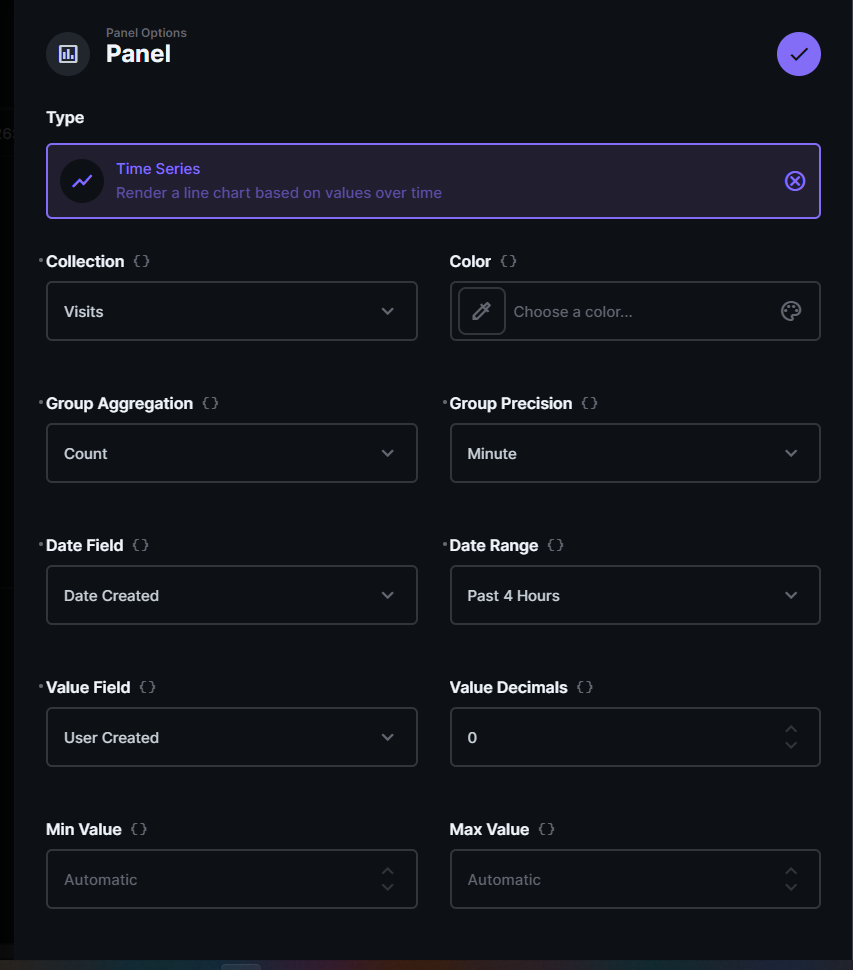
Task: Increment Value Decimals with the up stepper
Action: click(789, 730)
